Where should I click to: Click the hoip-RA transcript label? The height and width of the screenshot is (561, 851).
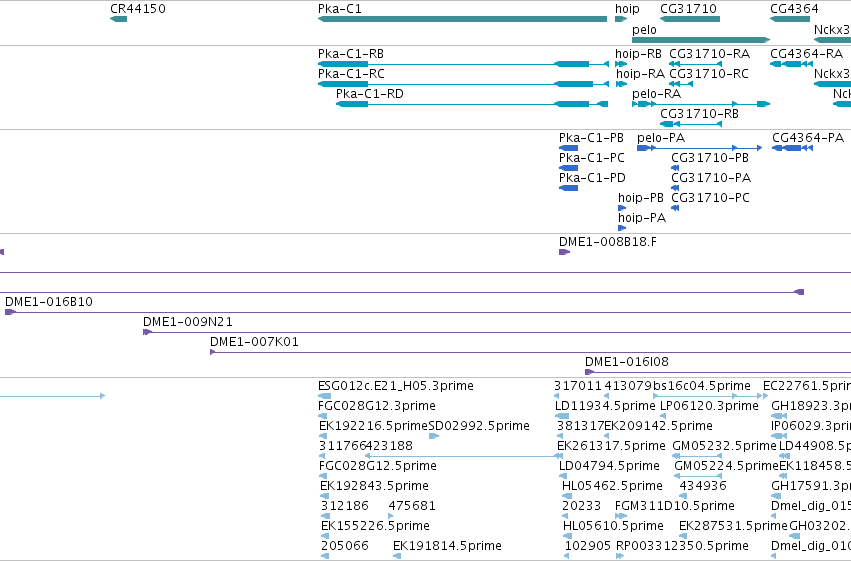pyautogui.click(x=640, y=74)
